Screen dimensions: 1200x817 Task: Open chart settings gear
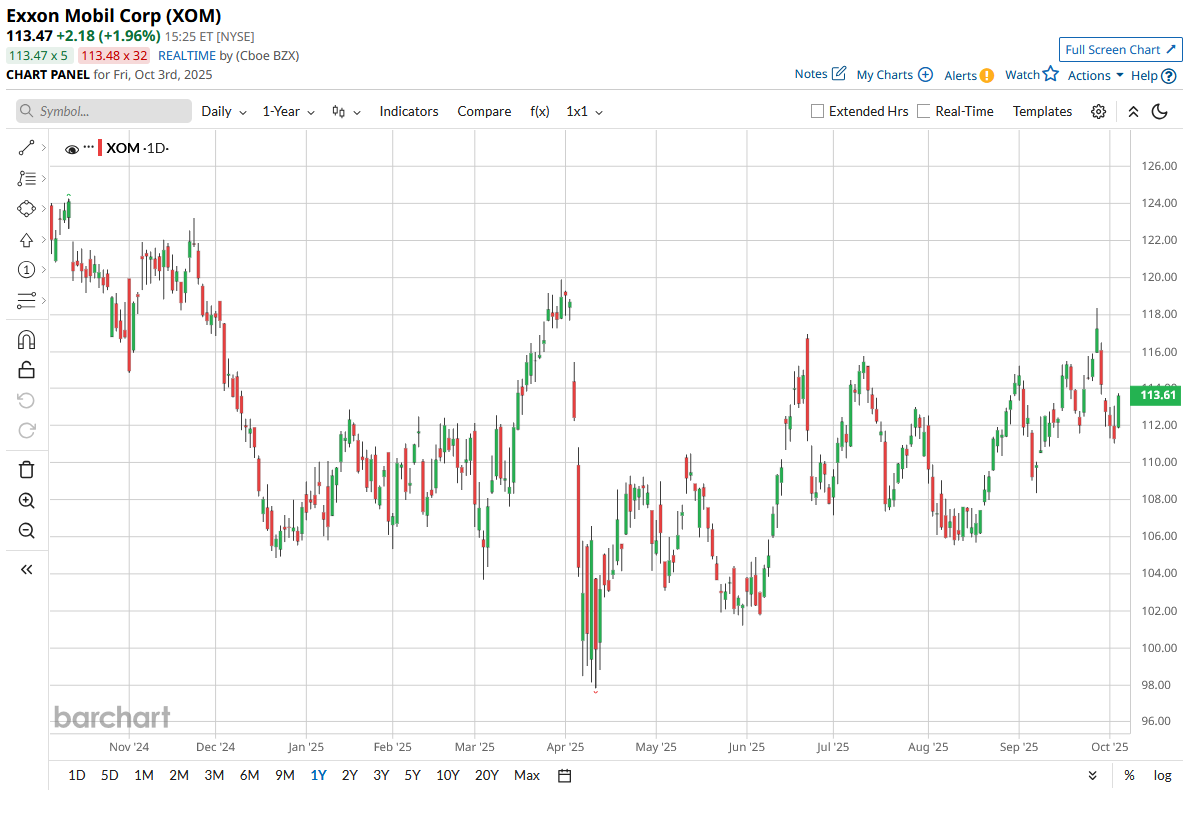point(1098,111)
